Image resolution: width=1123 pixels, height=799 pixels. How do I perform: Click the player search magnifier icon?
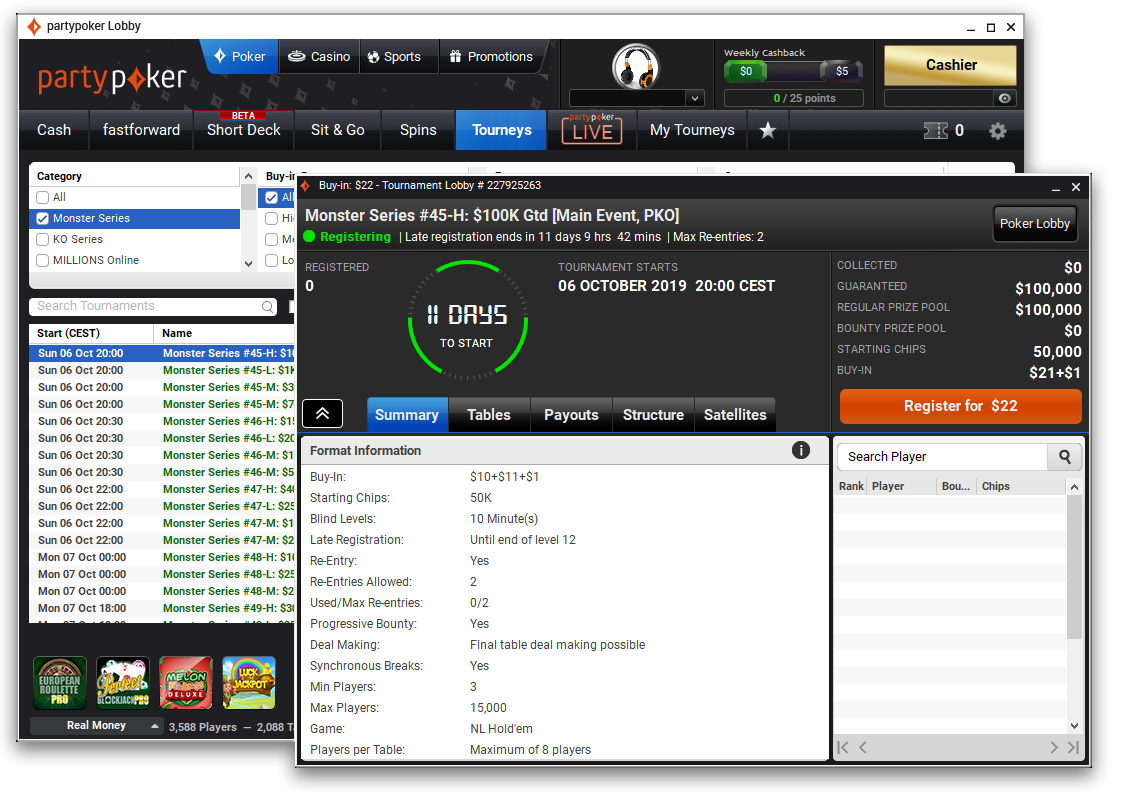point(1064,457)
